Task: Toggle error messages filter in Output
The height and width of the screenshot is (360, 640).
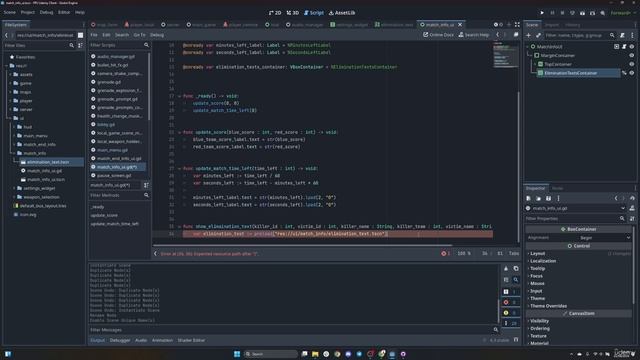Action: click(x=510, y=302)
